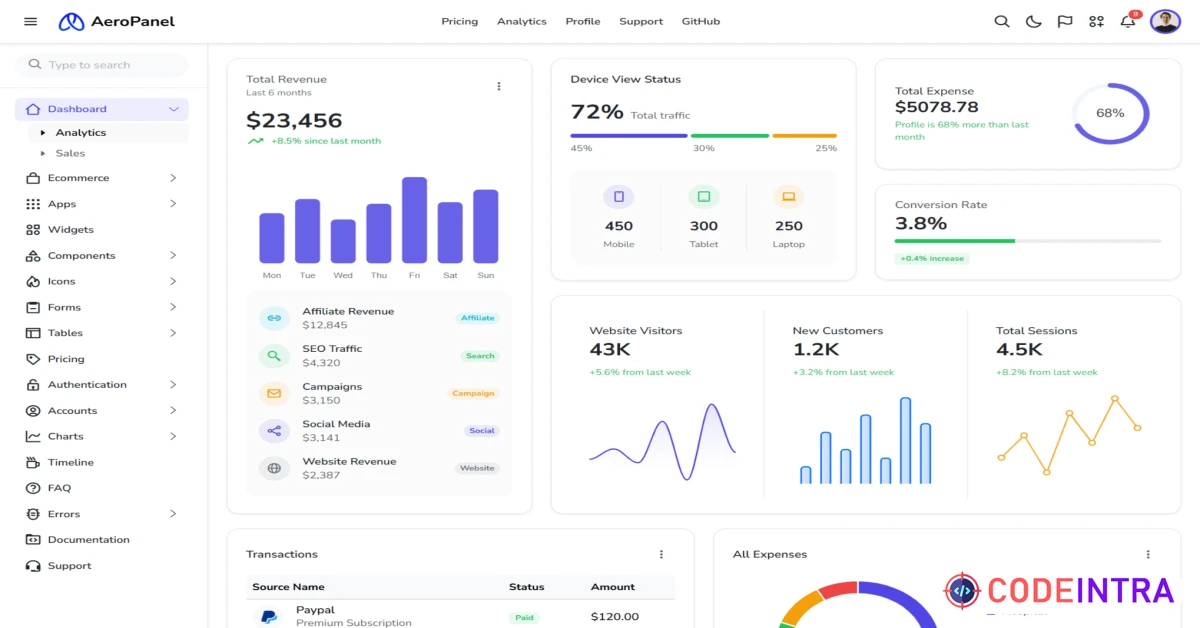
Task: Click the 68% expense progress ring
Action: 1110,113
